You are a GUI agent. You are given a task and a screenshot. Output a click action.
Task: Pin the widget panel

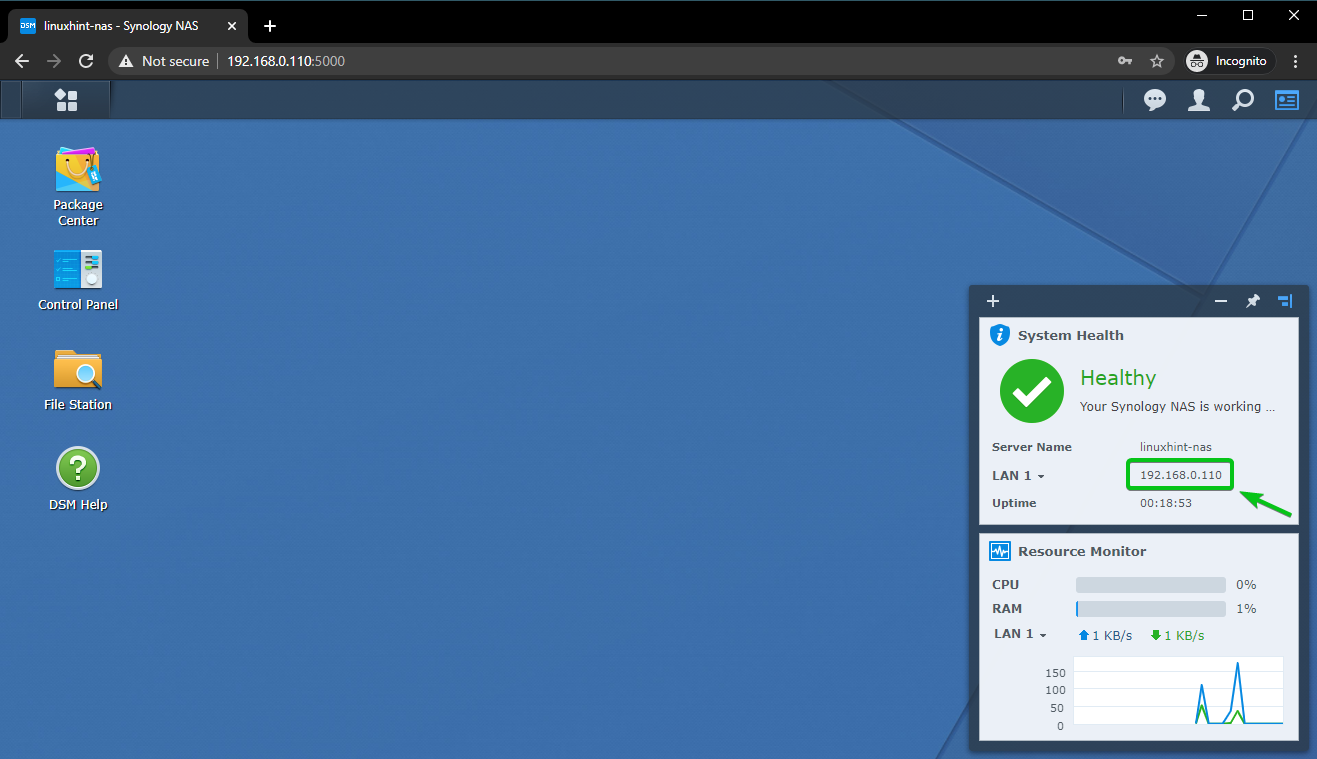pos(1253,301)
